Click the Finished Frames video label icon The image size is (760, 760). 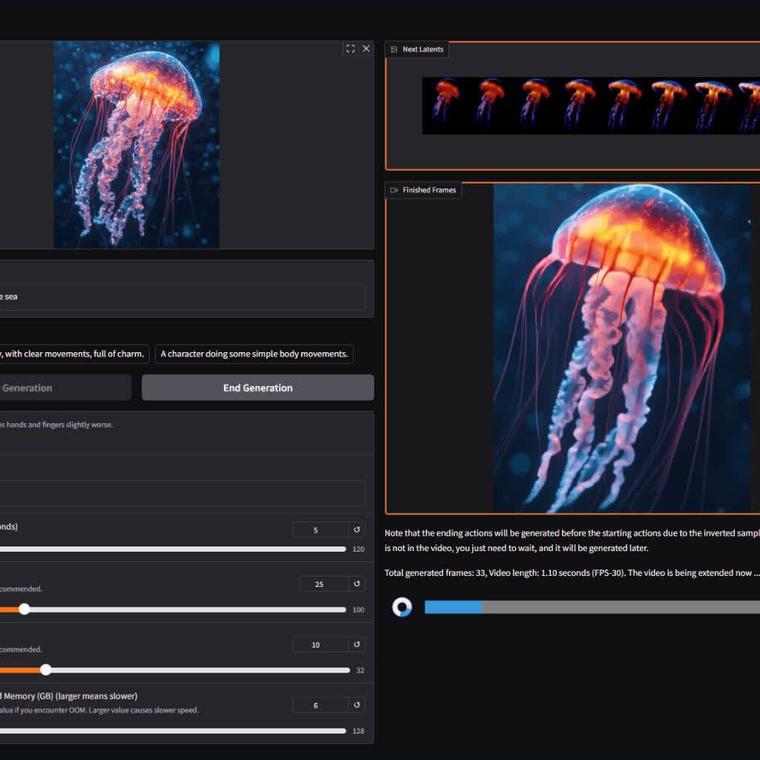[394, 190]
